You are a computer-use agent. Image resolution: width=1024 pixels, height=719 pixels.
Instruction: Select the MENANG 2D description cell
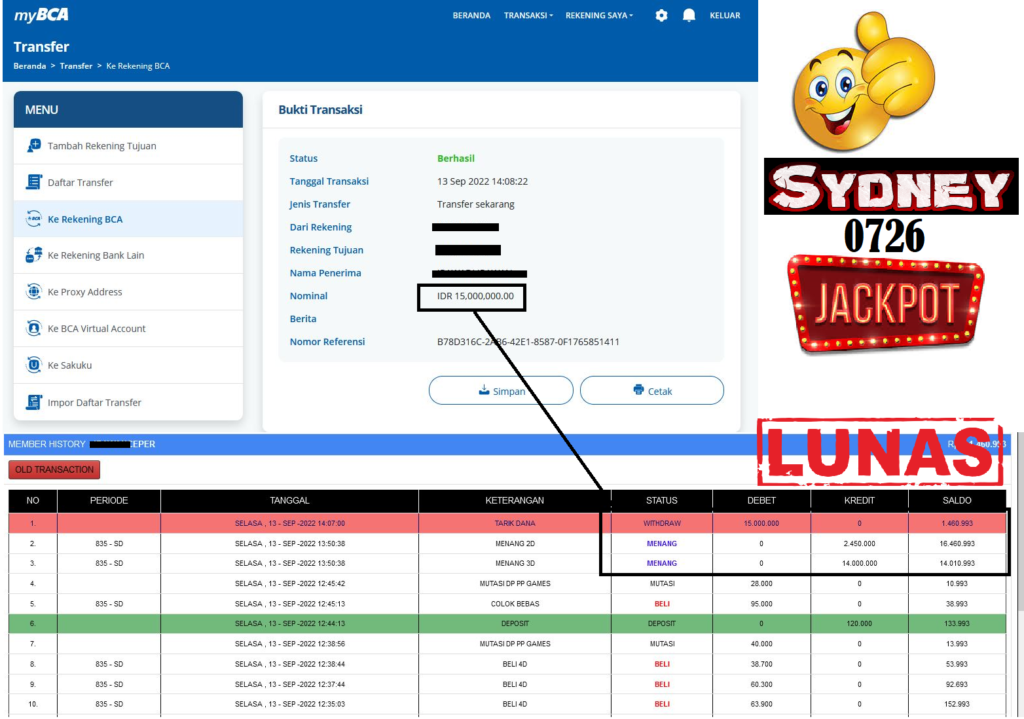point(515,543)
